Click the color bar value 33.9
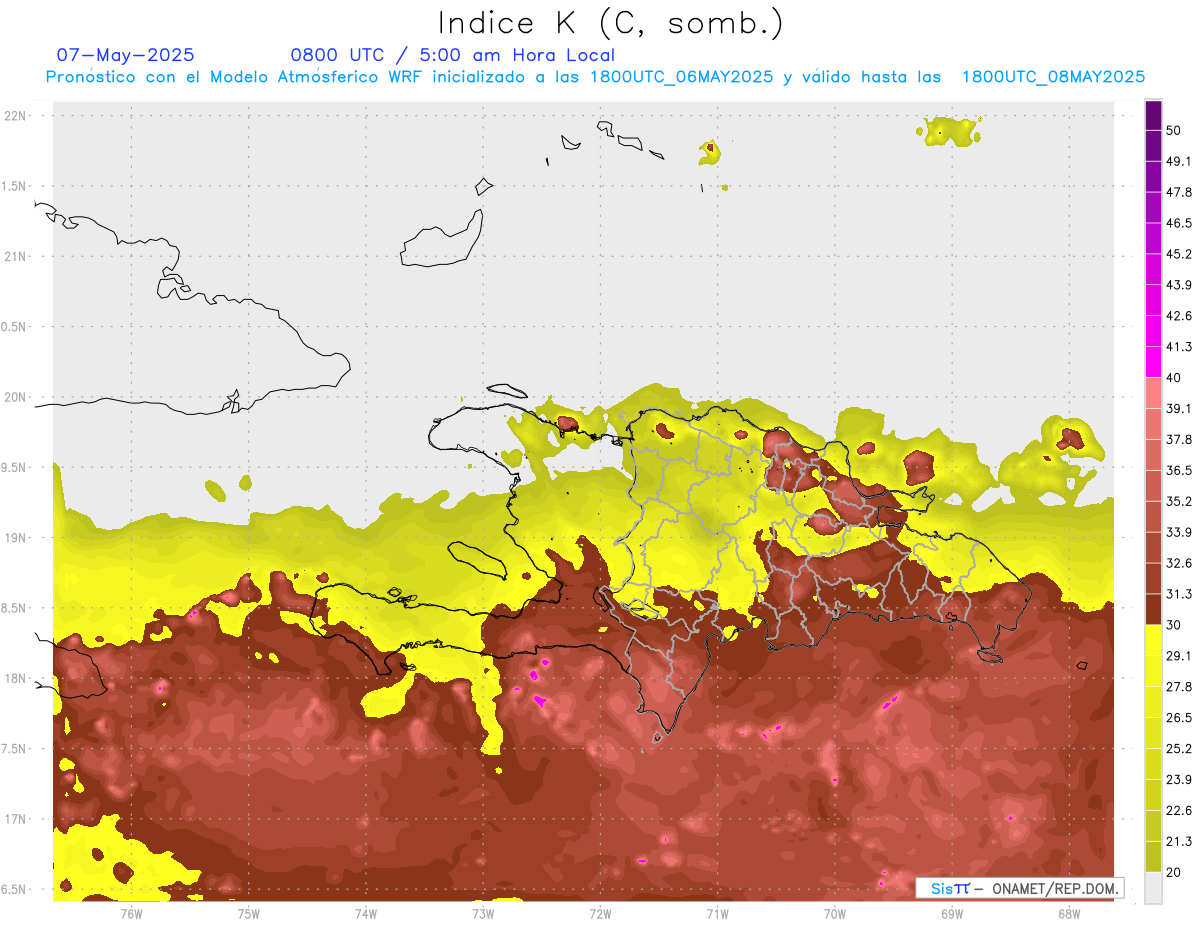The width and height of the screenshot is (1200, 927). [x=1179, y=532]
